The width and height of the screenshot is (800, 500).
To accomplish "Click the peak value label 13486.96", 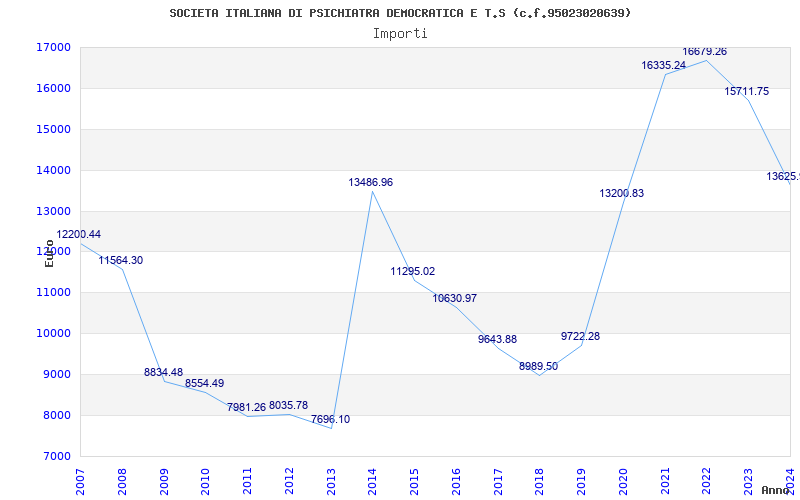I will tap(370, 183).
